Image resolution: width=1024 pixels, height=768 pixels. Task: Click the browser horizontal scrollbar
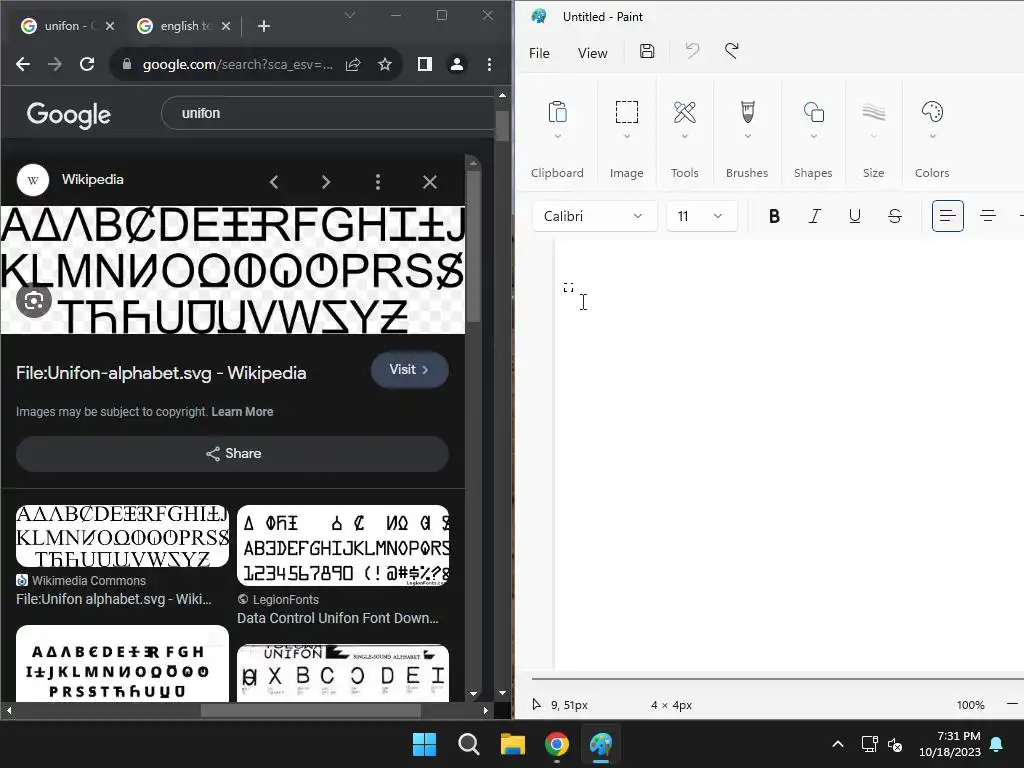pos(311,711)
